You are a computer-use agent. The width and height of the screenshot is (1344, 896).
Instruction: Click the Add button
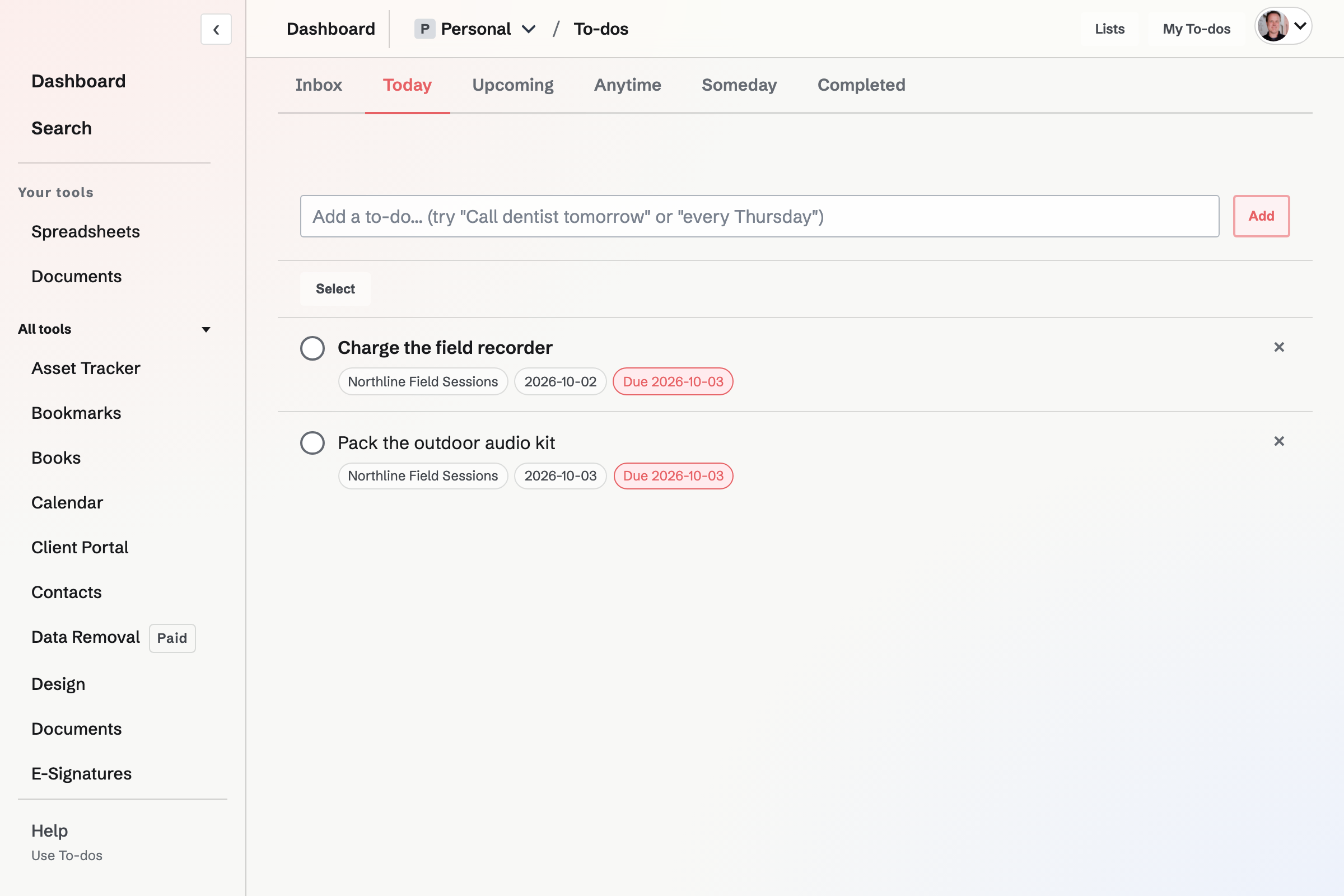1261,216
